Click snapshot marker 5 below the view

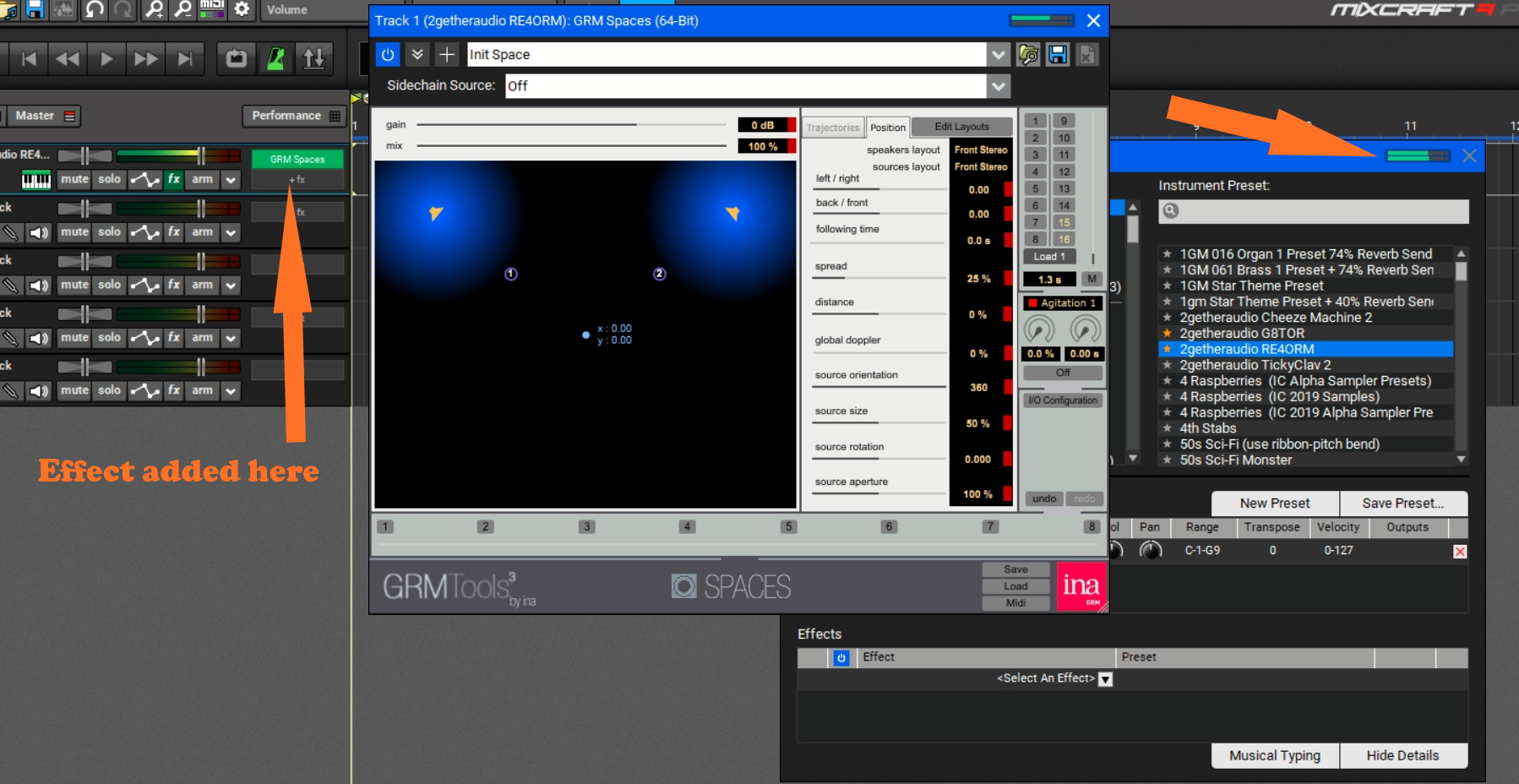[788, 526]
